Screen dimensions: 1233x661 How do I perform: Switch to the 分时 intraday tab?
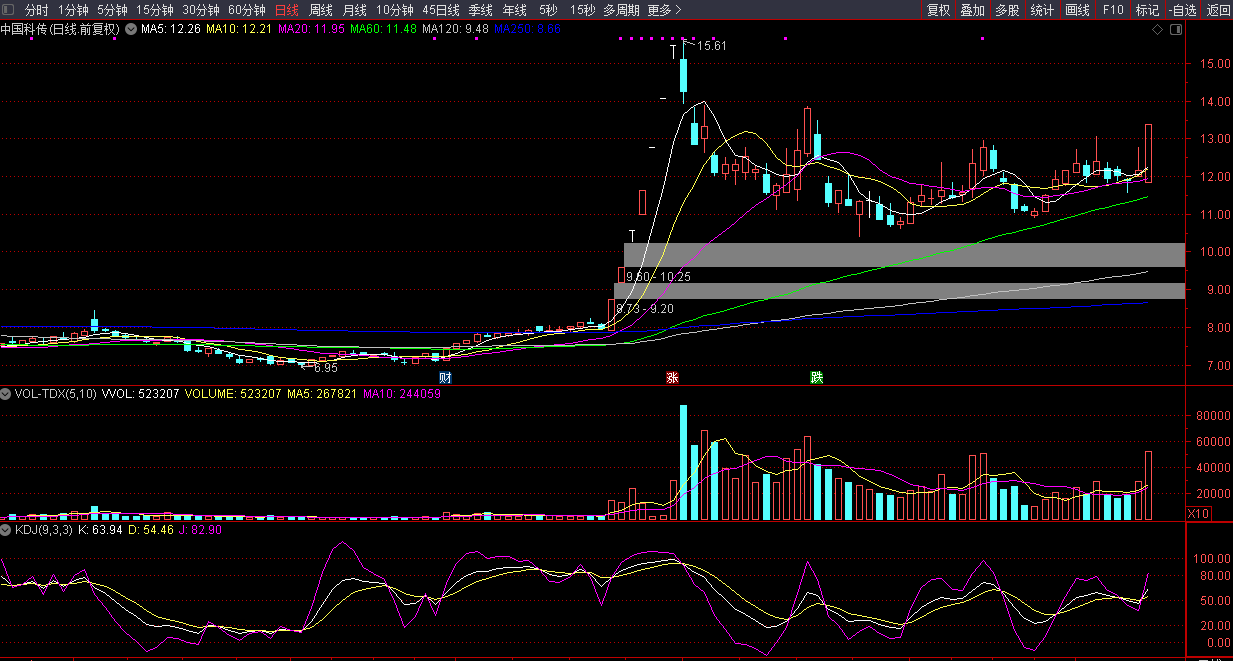click(x=37, y=10)
